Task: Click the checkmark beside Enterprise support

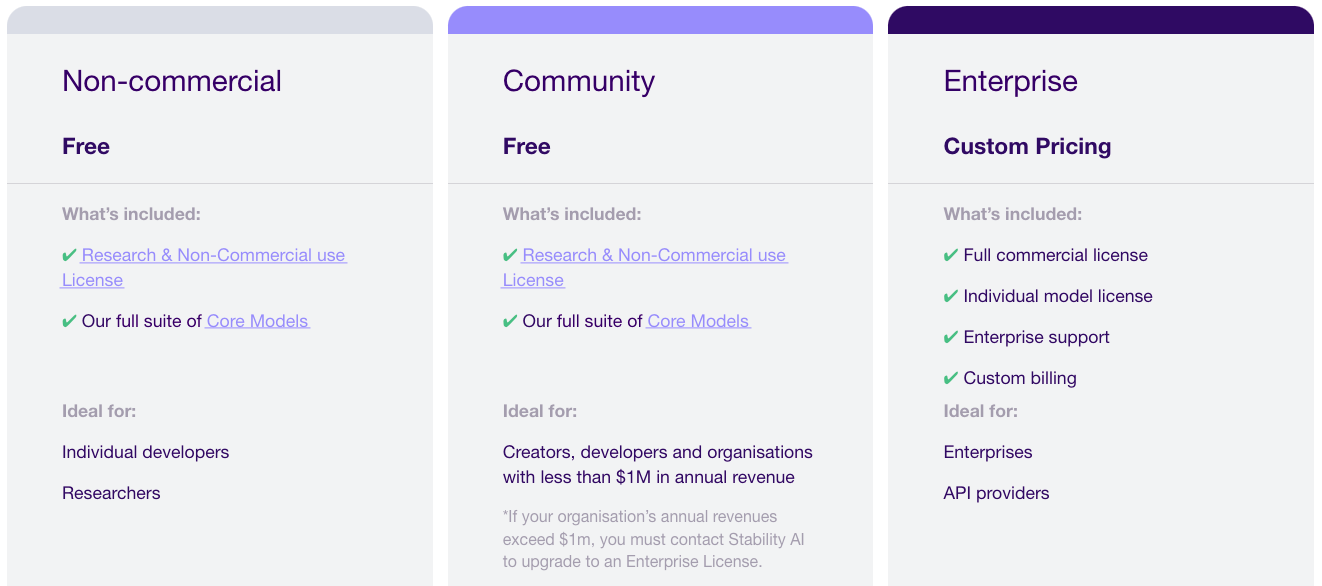Action: (951, 338)
